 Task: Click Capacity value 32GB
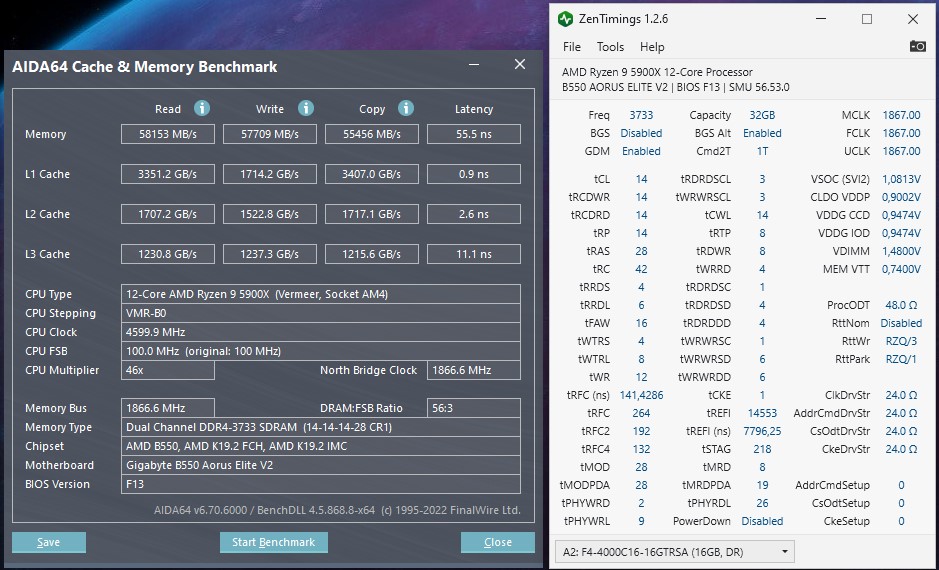(762, 115)
